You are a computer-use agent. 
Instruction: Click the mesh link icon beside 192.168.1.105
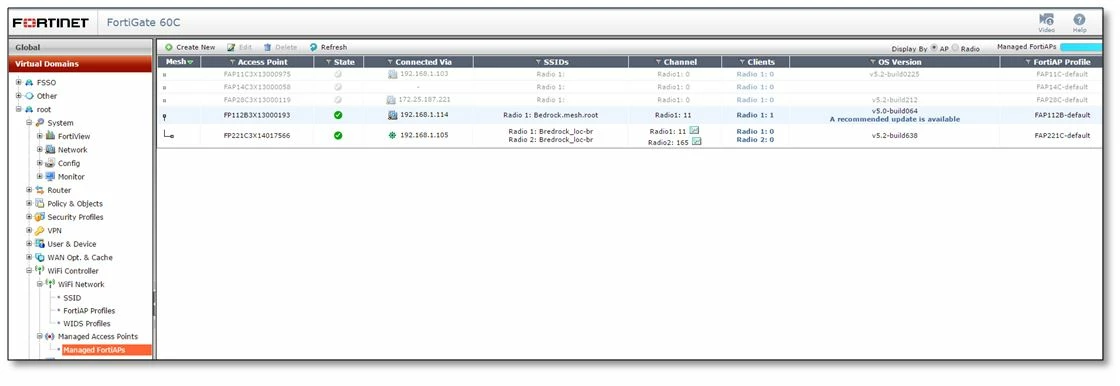point(392,135)
